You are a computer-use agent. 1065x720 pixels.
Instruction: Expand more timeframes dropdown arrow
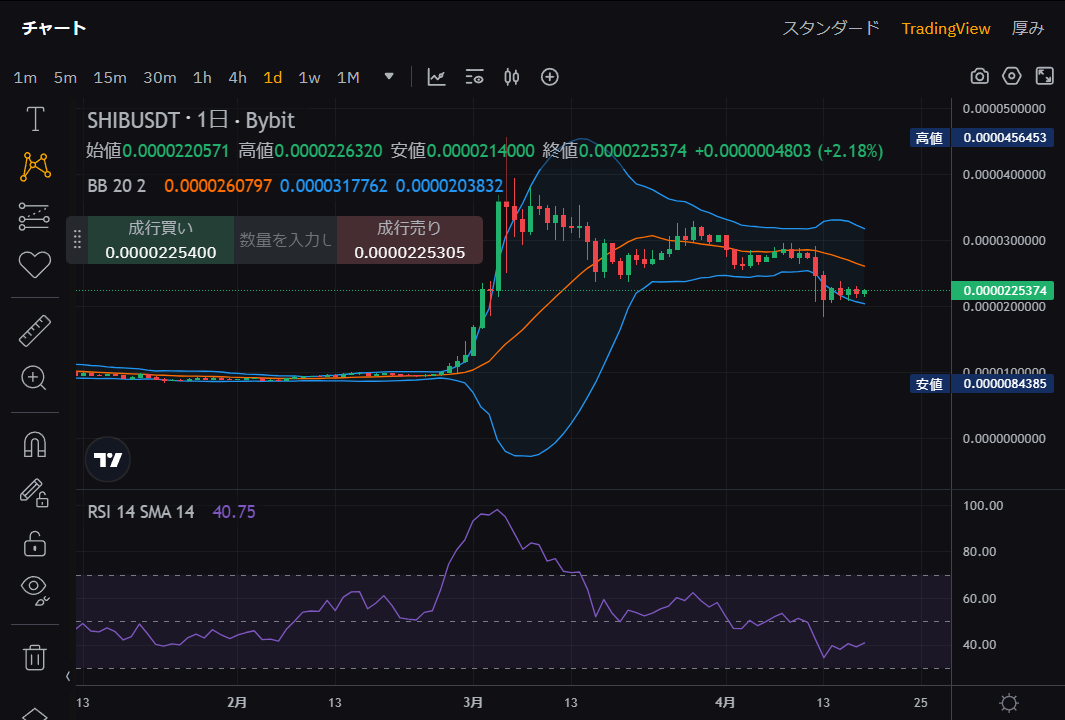[389, 76]
